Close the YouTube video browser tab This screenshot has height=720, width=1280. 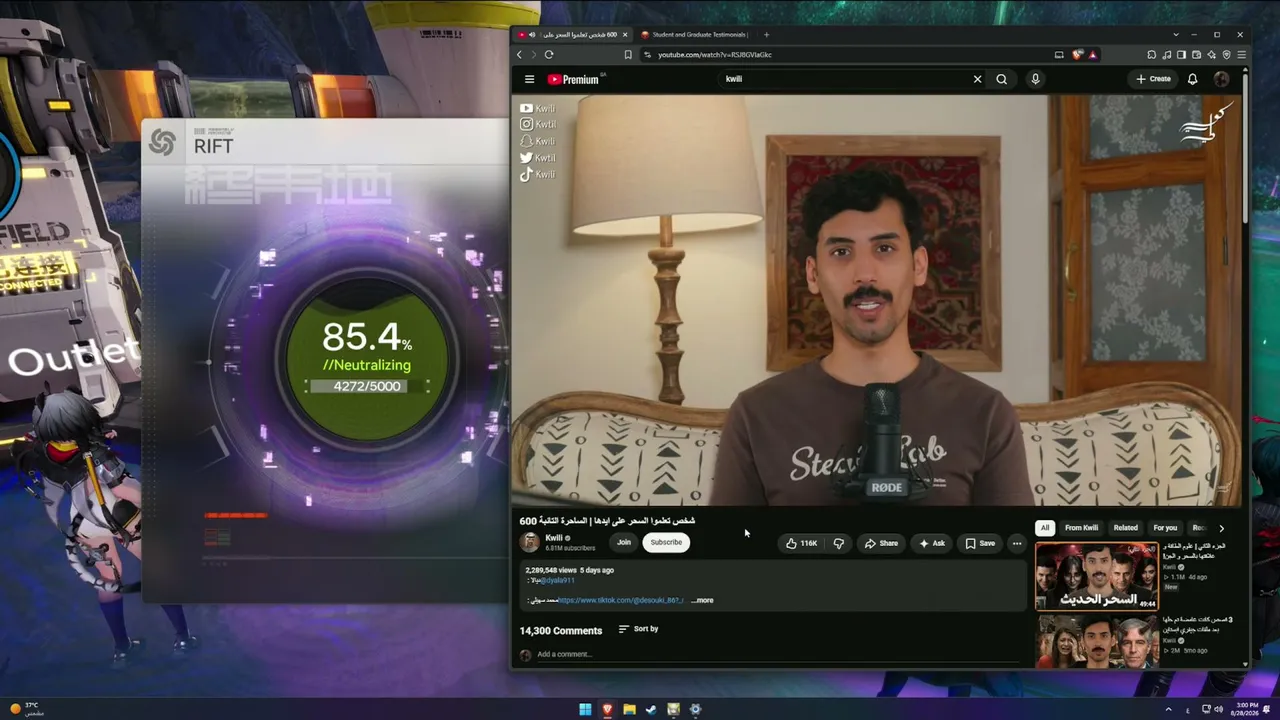tap(625, 34)
